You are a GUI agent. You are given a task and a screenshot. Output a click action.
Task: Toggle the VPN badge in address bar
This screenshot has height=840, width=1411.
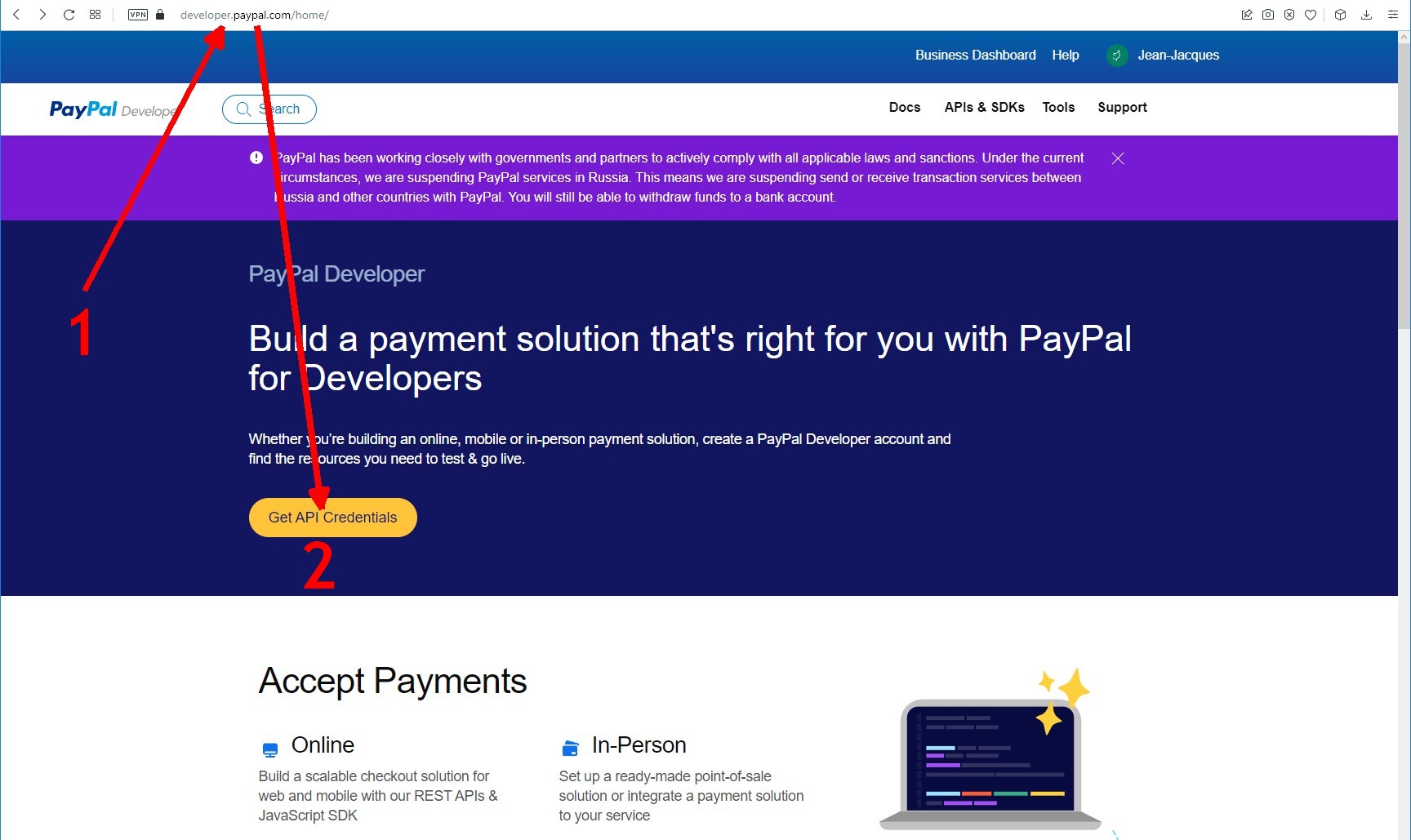pyautogui.click(x=138, y=15)
